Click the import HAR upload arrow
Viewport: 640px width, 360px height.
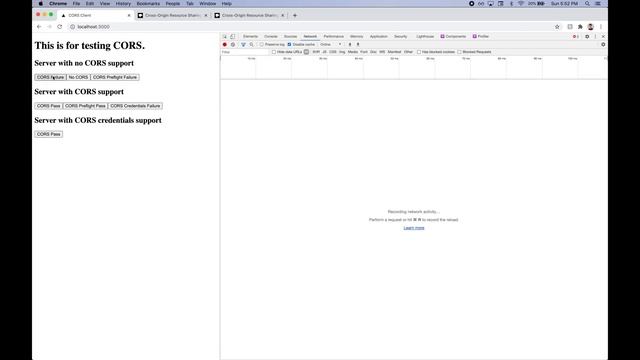(x=350, y=44)
